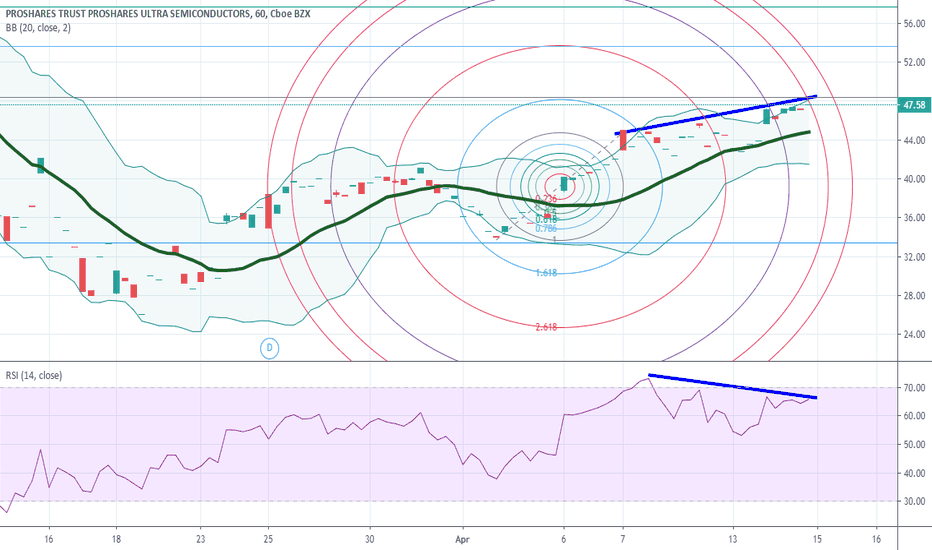
Task: Click the large red candle at date 7
Action: (623, 140)
